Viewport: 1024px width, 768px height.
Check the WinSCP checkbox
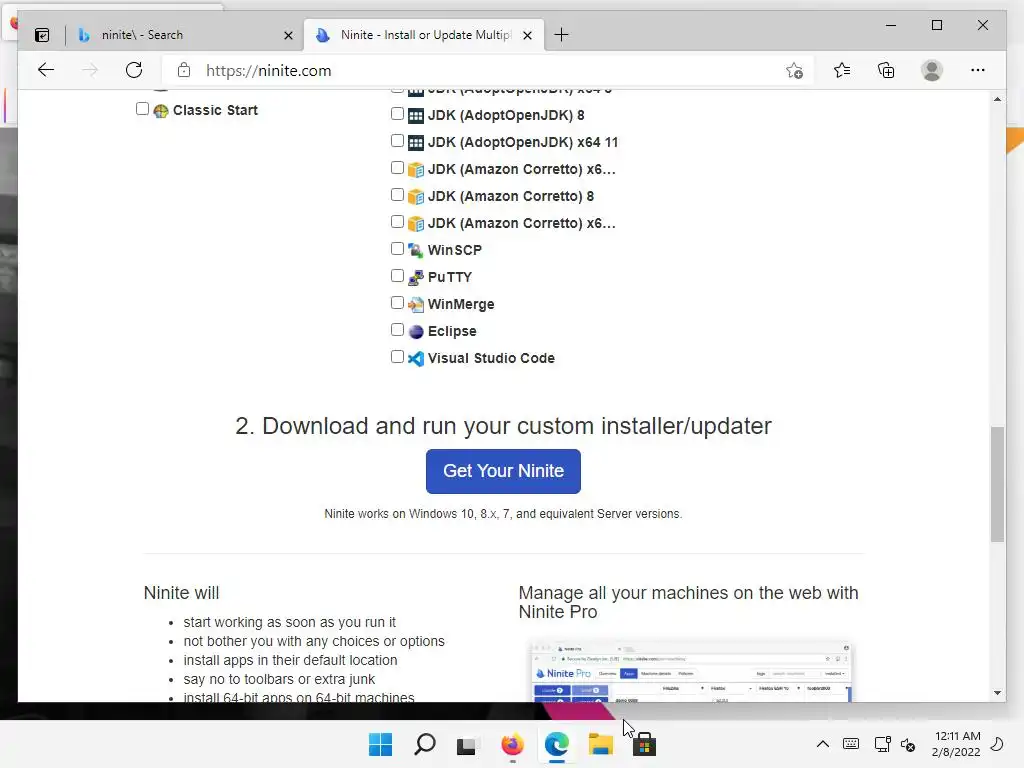pos(397,249)
